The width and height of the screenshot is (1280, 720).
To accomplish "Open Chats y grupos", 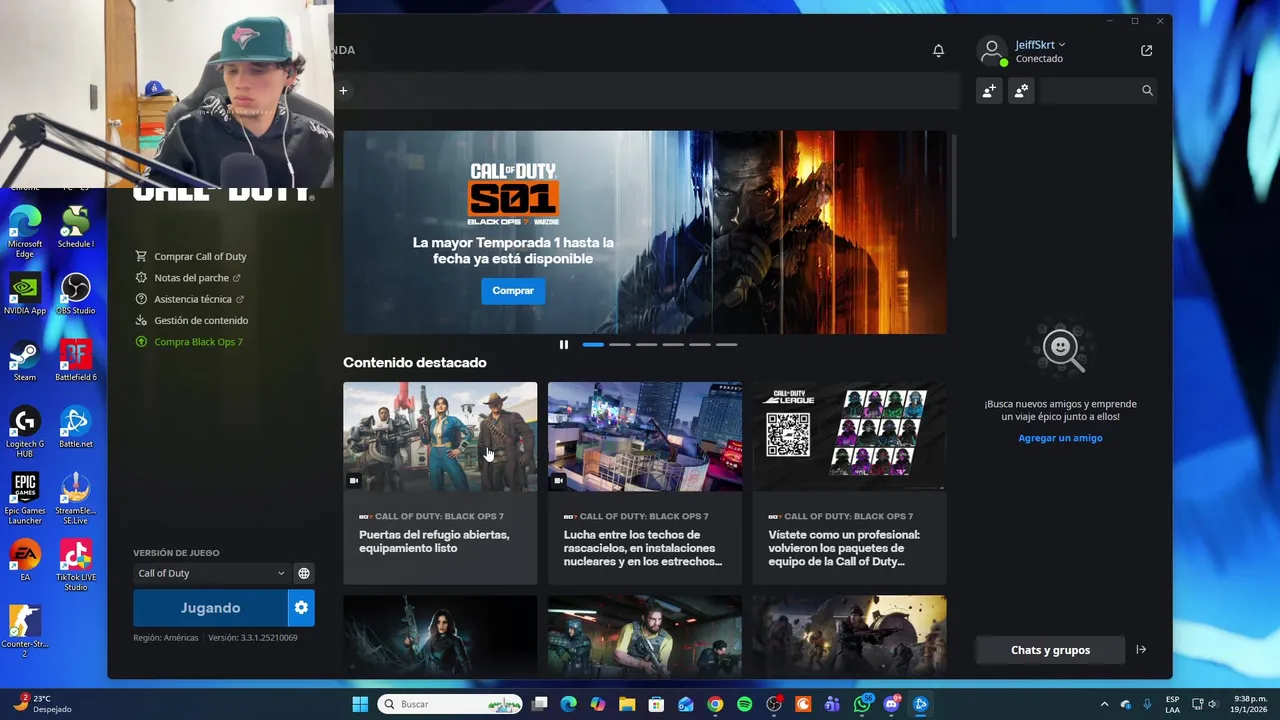I will pos(1050,650).
